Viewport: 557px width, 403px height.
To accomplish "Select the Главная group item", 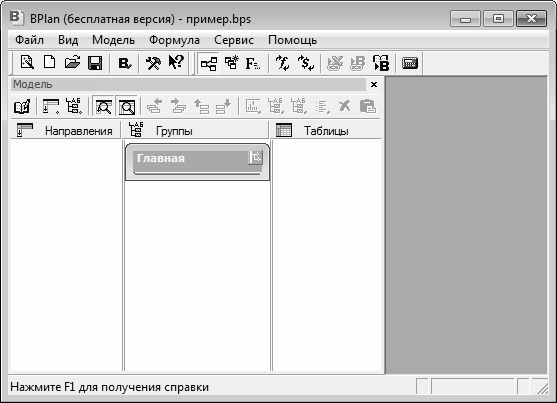I will click(198, 162).
